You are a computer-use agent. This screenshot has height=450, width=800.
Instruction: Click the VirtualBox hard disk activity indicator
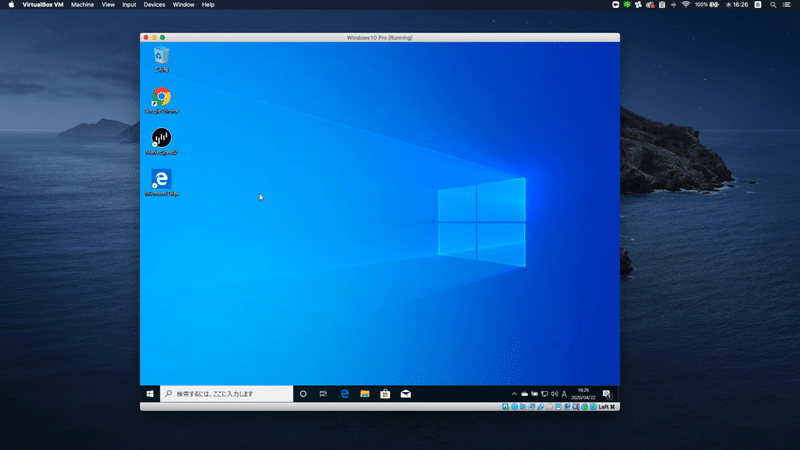[x=505, y=407]
